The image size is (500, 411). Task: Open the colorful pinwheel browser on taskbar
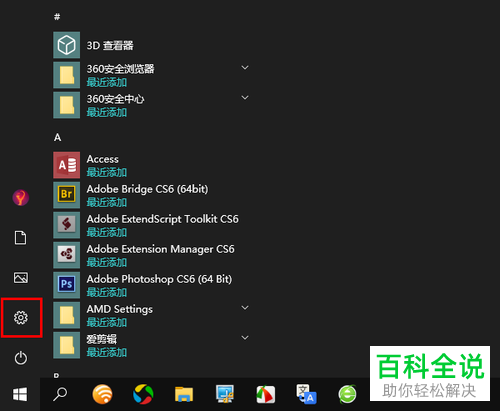click(143, 394)
